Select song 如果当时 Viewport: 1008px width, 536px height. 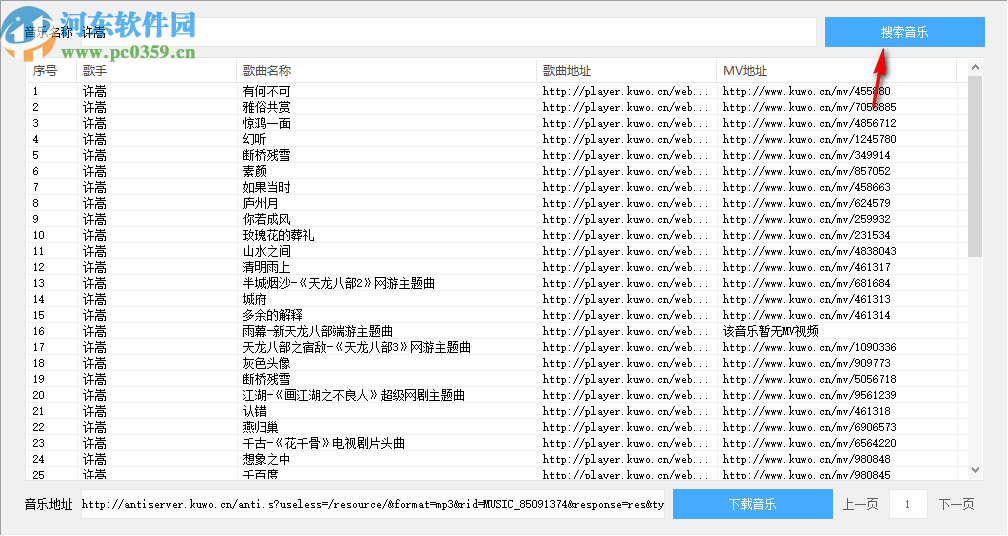click(267, 188)
